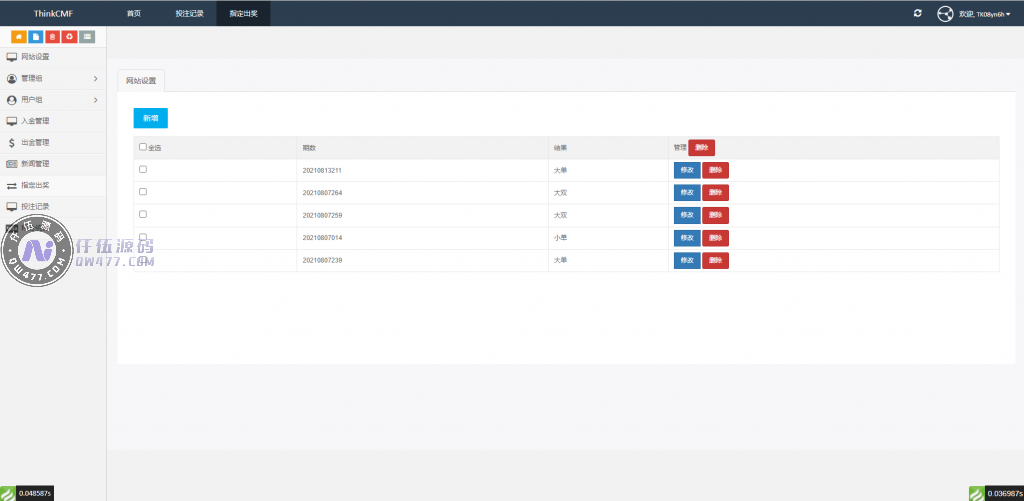
Task: Click 修改 for period 20210807264
Action: click(x=686, y=193)
